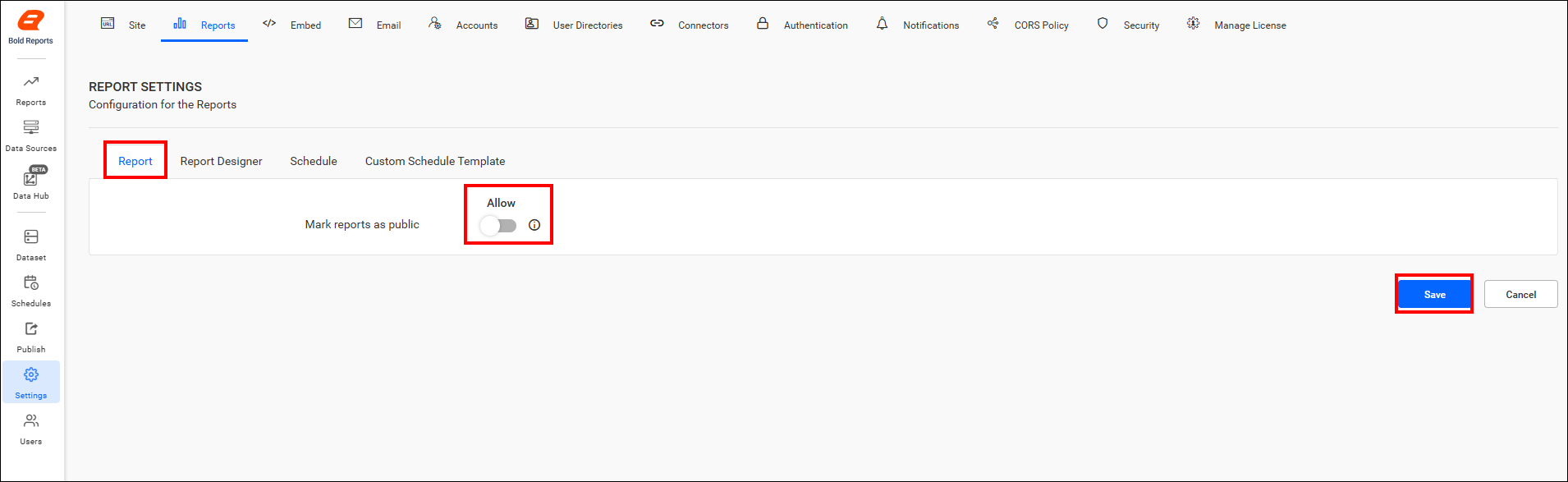
Task: Open the Users sidebar icon
Action: point(31,420)
